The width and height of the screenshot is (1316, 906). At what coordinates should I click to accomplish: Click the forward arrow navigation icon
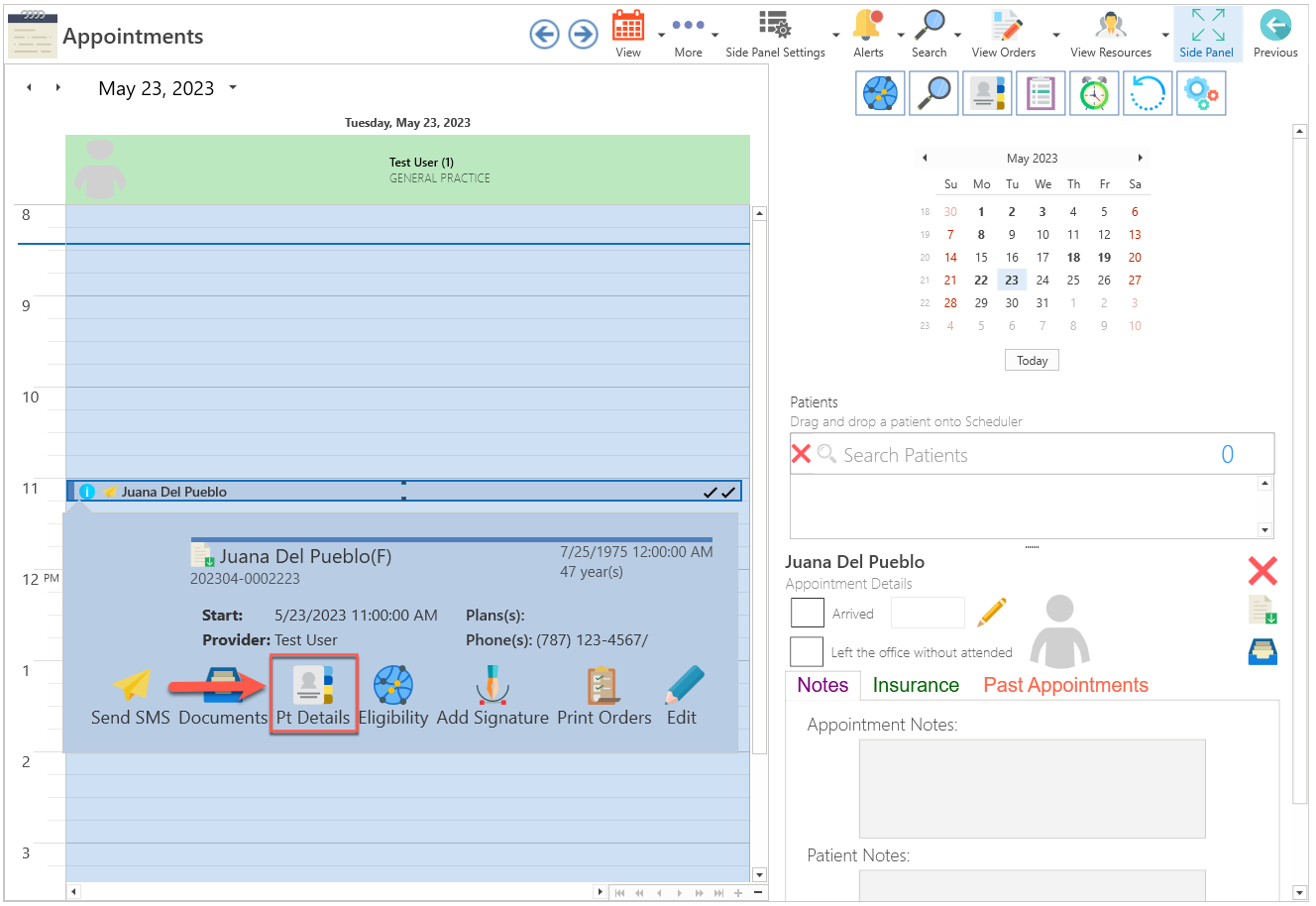pos(584,35)
